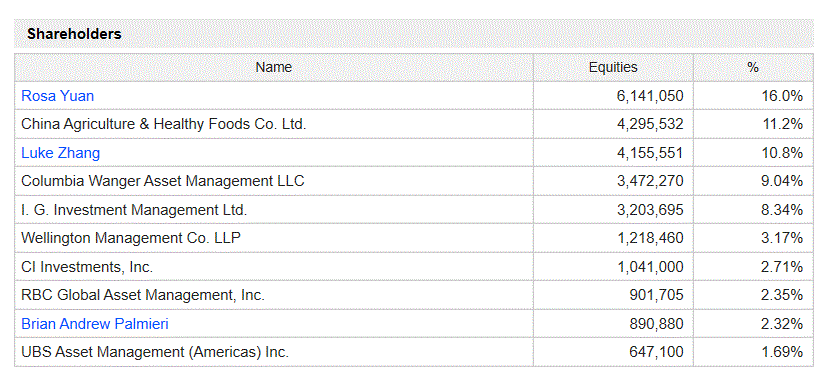Select Columbia Wanger Asset Management LLC name
This screenshot has width=832, height=387.
pos(163,181)
